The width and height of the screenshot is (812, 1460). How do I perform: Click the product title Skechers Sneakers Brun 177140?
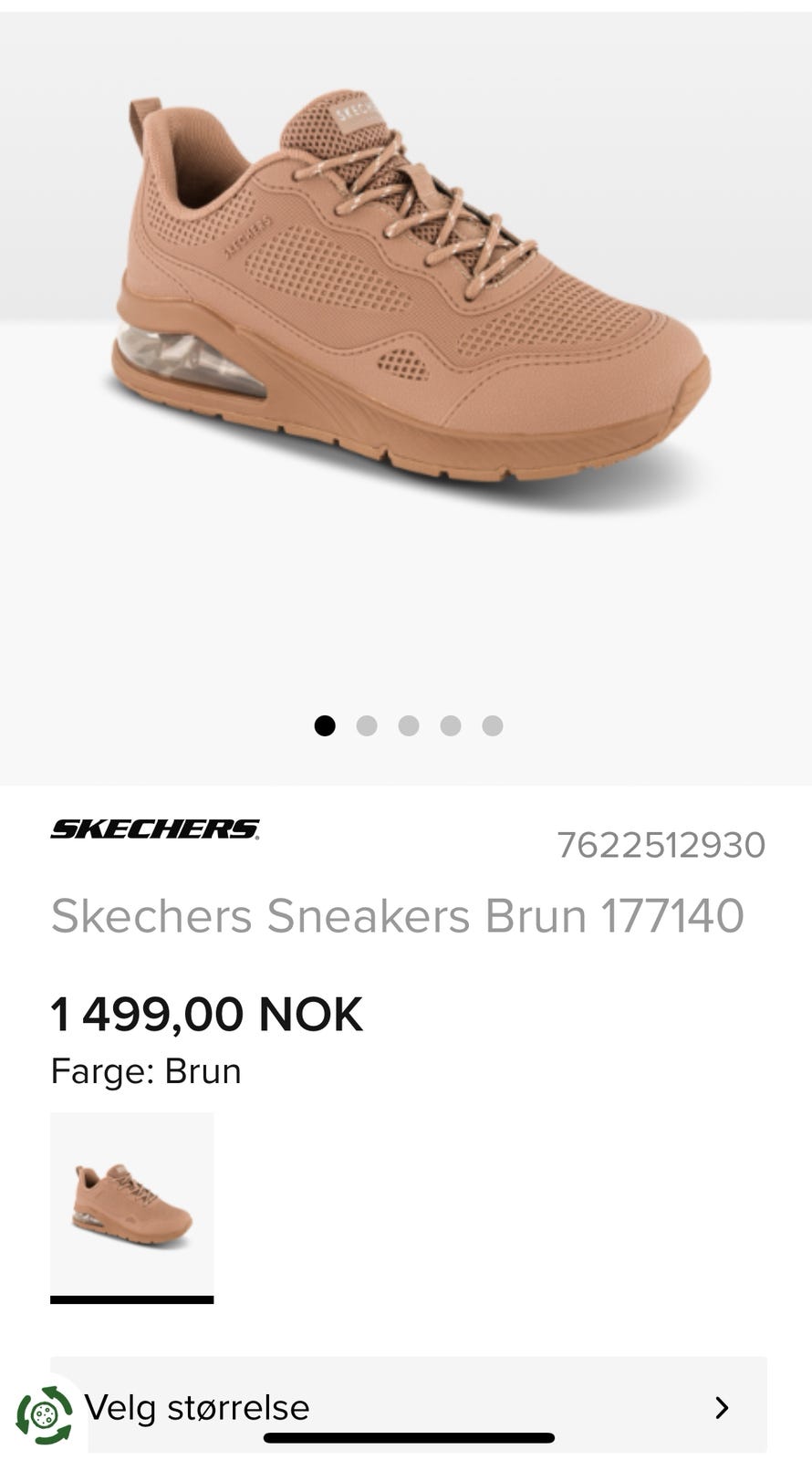(398, 915)
